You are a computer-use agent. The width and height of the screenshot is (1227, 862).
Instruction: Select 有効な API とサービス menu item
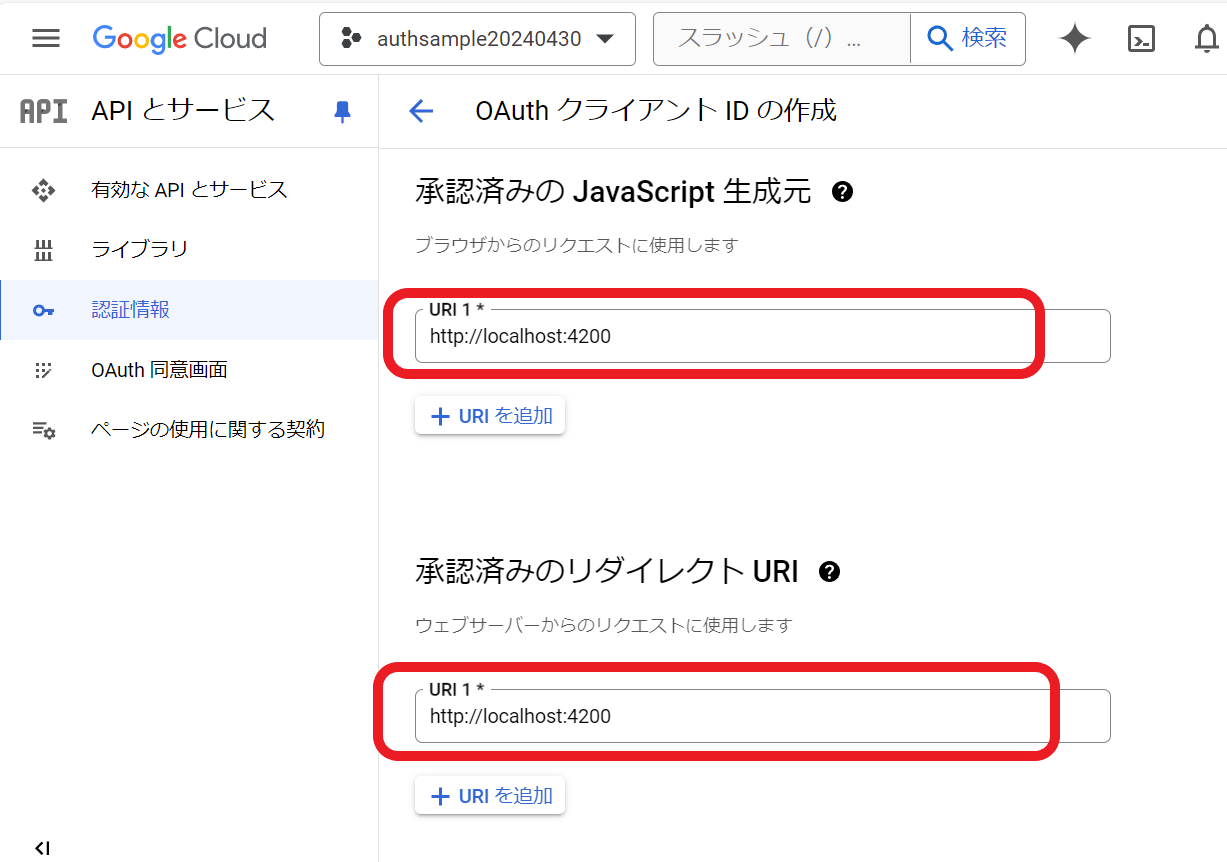click(x=189, y=190)
